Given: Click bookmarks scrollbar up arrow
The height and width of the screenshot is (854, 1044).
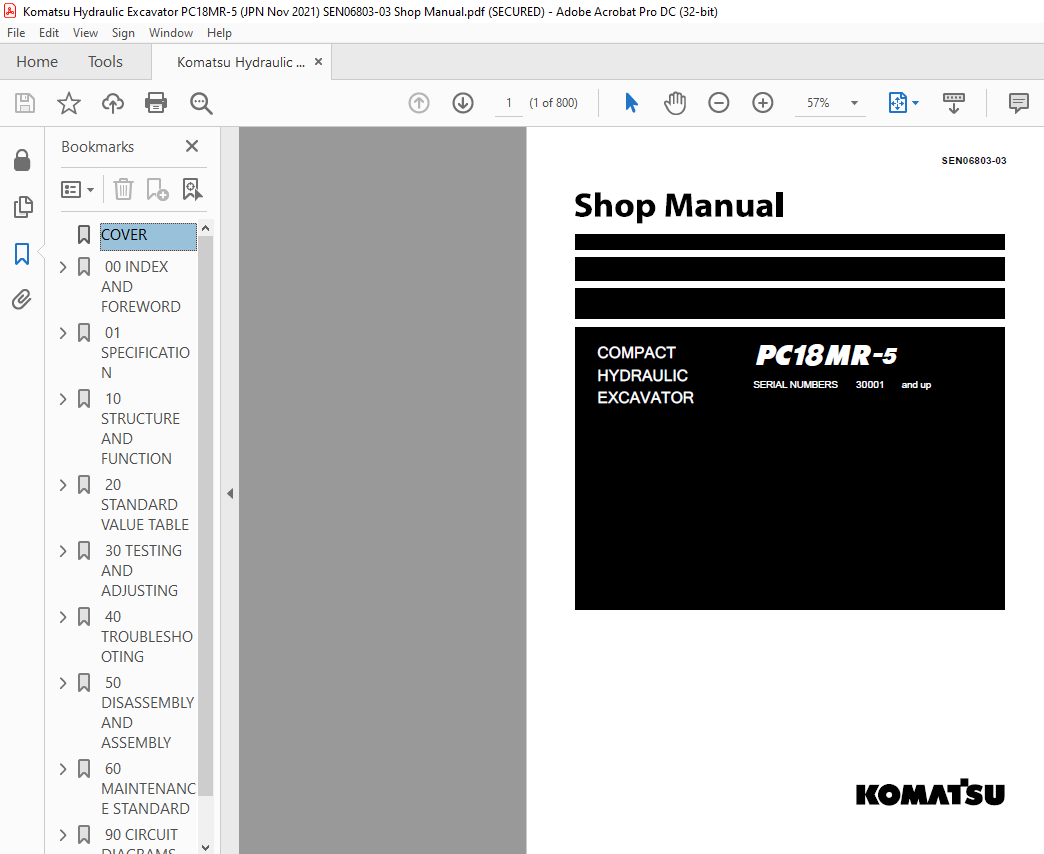Looking at the screenshot, I should [206, 228].
